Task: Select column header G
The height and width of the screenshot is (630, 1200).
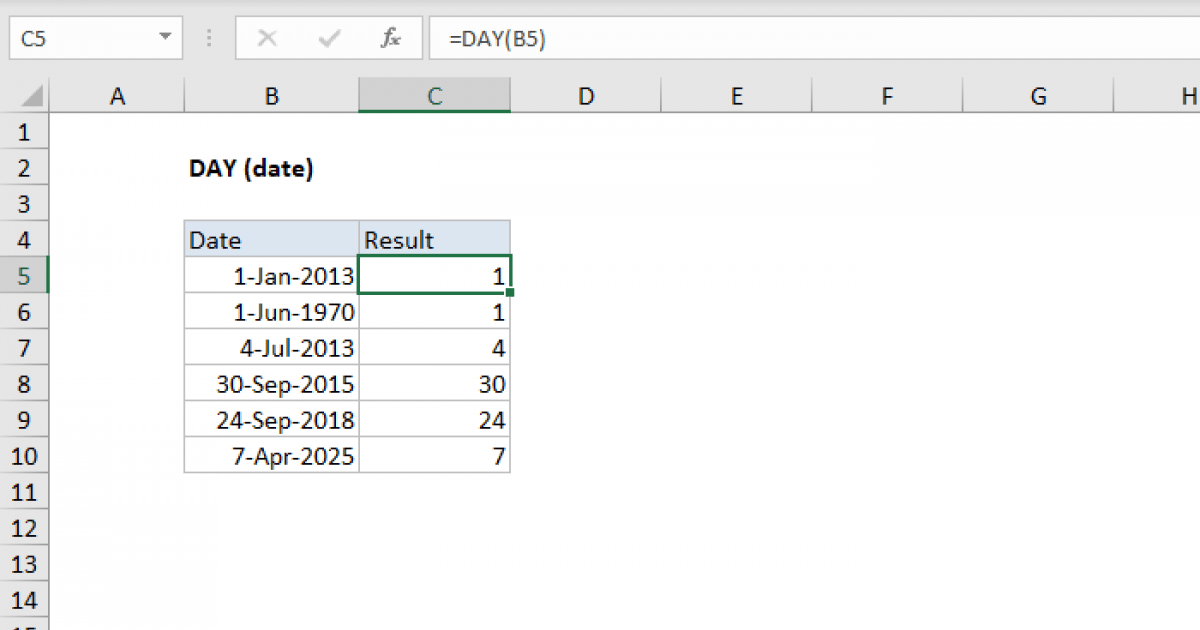Action: (1038, 95)
